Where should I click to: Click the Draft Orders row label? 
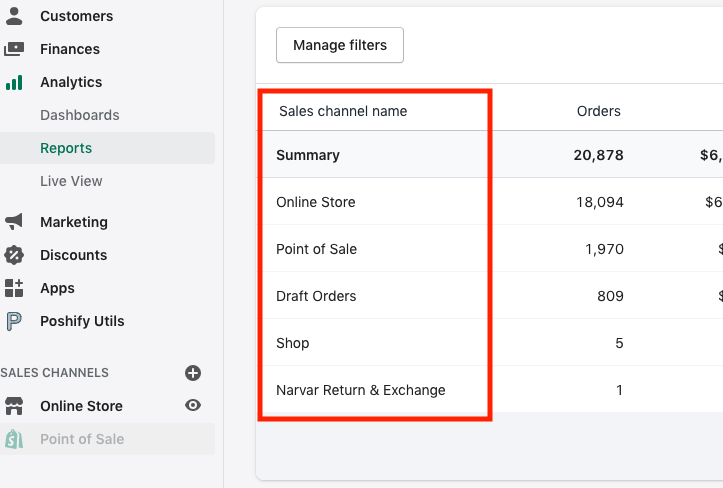316,296
